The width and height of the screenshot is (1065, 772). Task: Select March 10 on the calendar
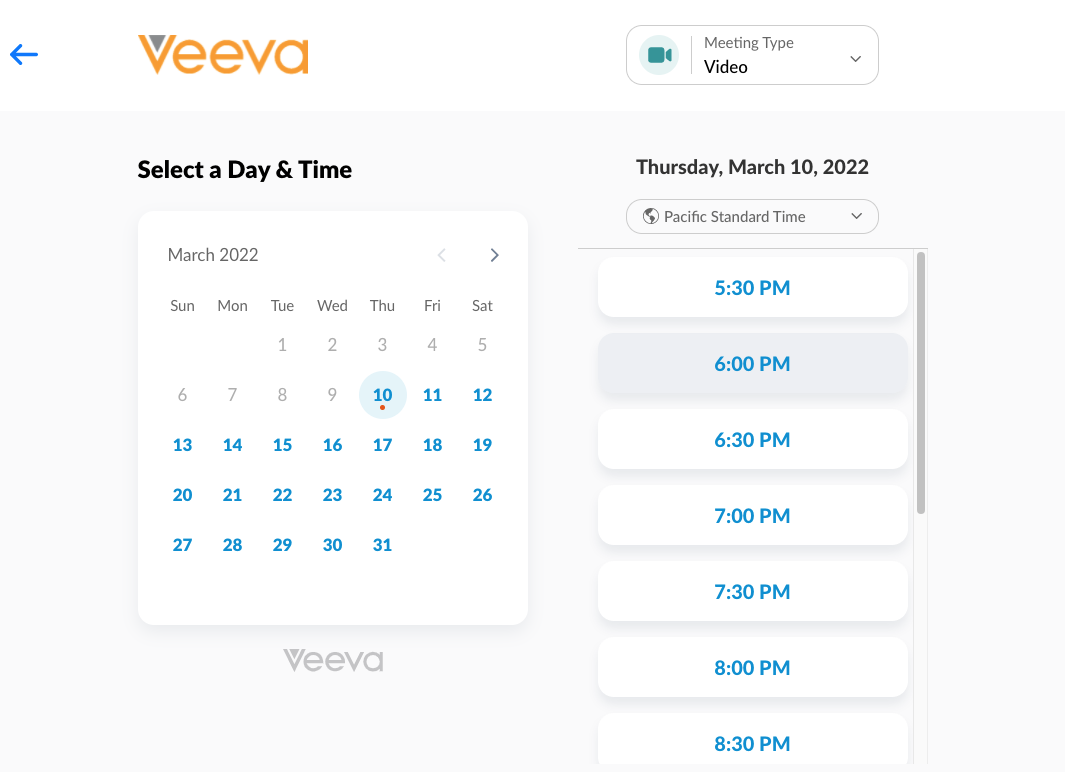(382, 395)
